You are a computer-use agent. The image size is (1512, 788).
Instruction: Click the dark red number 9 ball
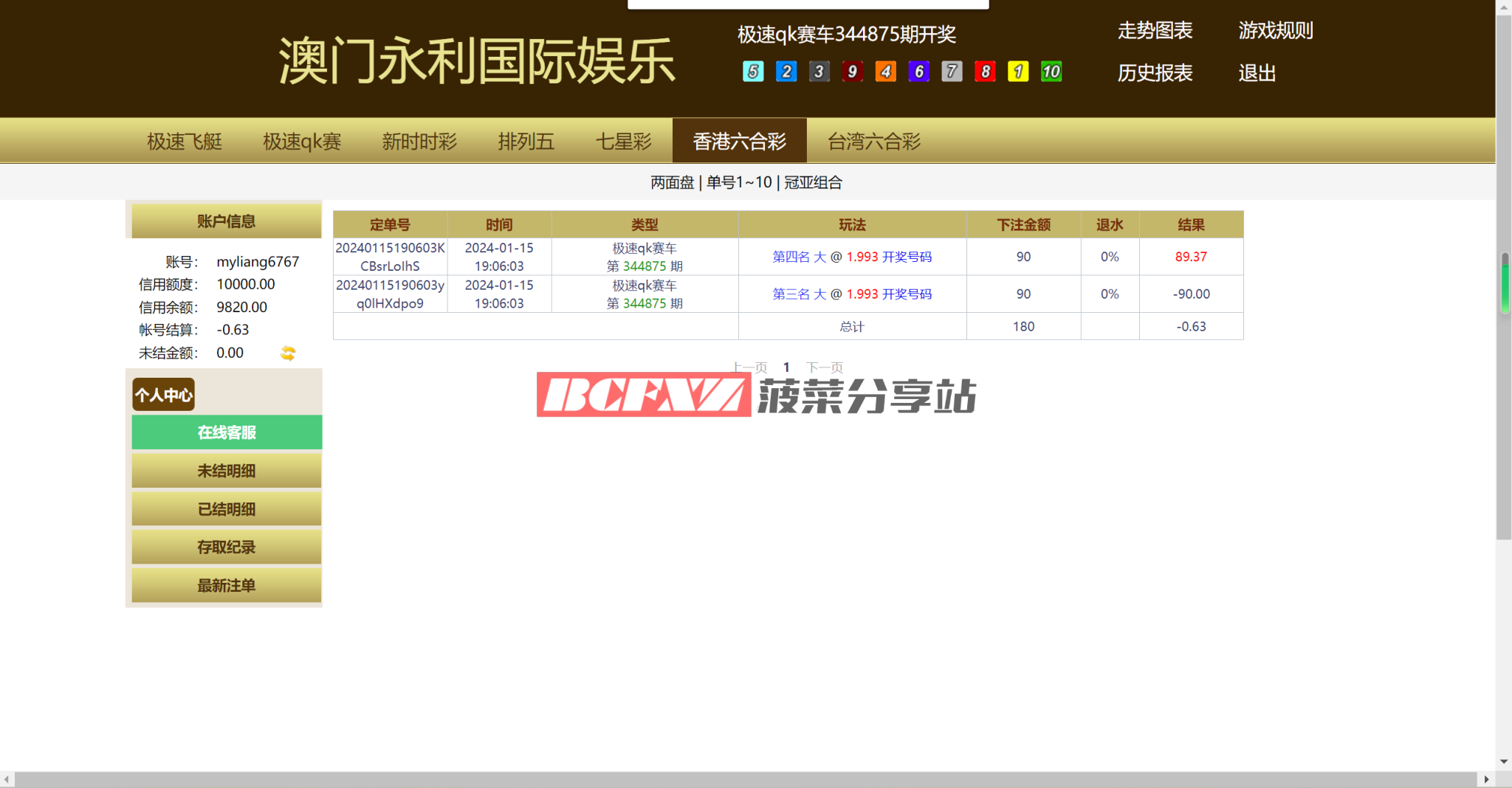coord(852,72)
